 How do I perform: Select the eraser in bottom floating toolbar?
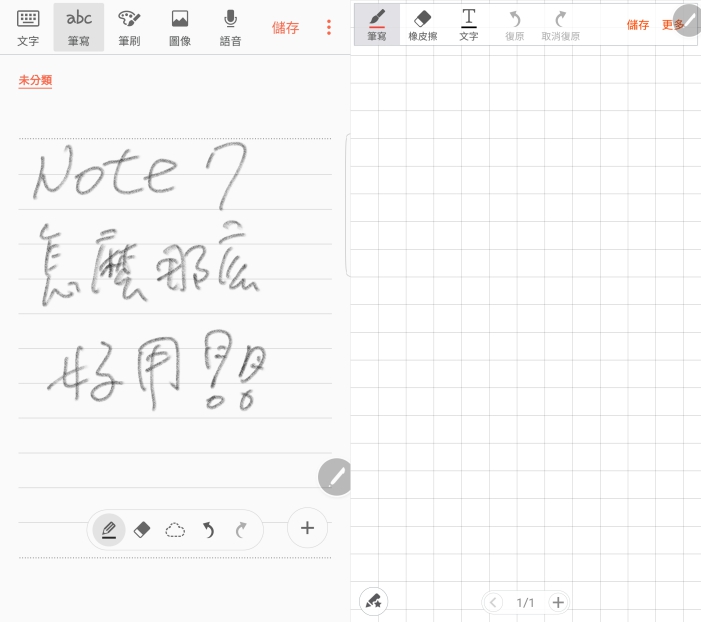(x=142, y=530)
